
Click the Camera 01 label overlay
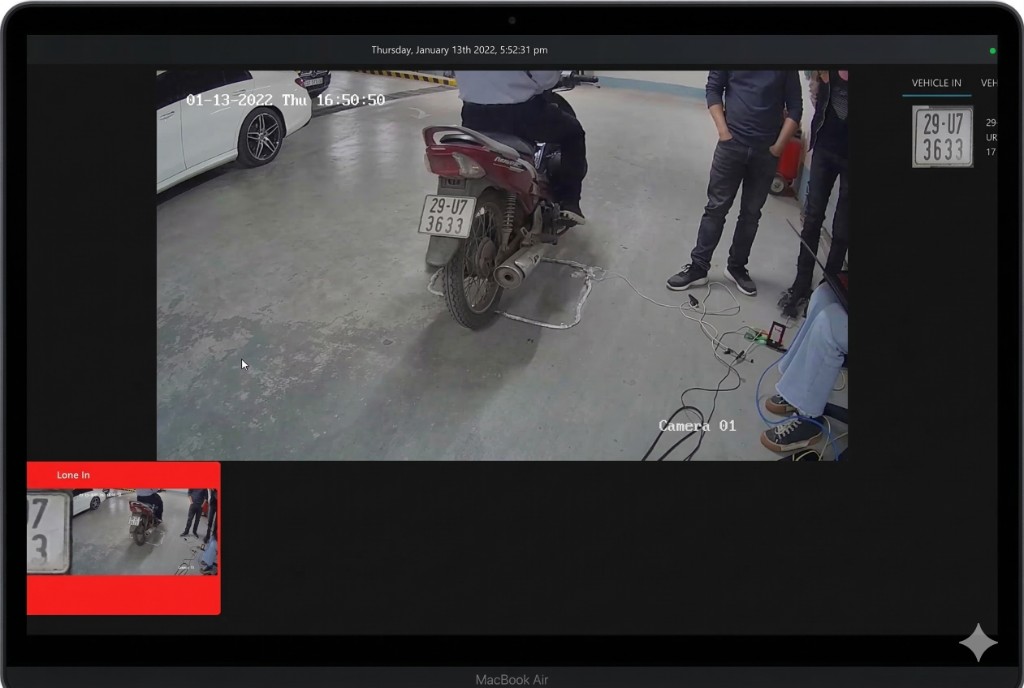click(697, 426)
